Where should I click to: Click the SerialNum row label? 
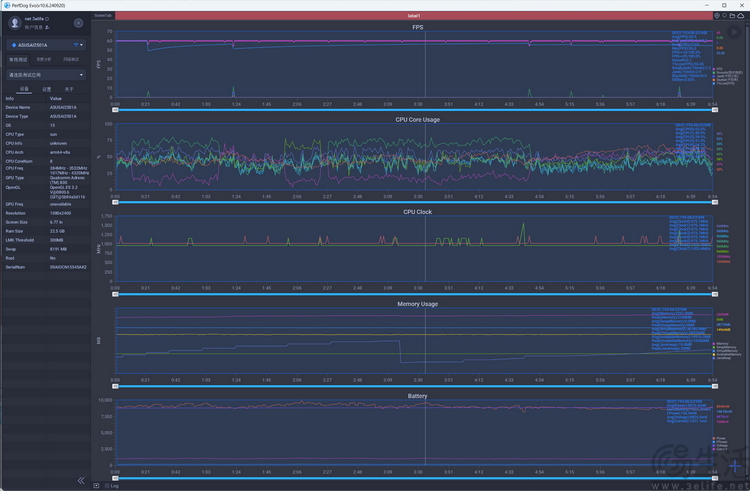[x=15, y=267]
